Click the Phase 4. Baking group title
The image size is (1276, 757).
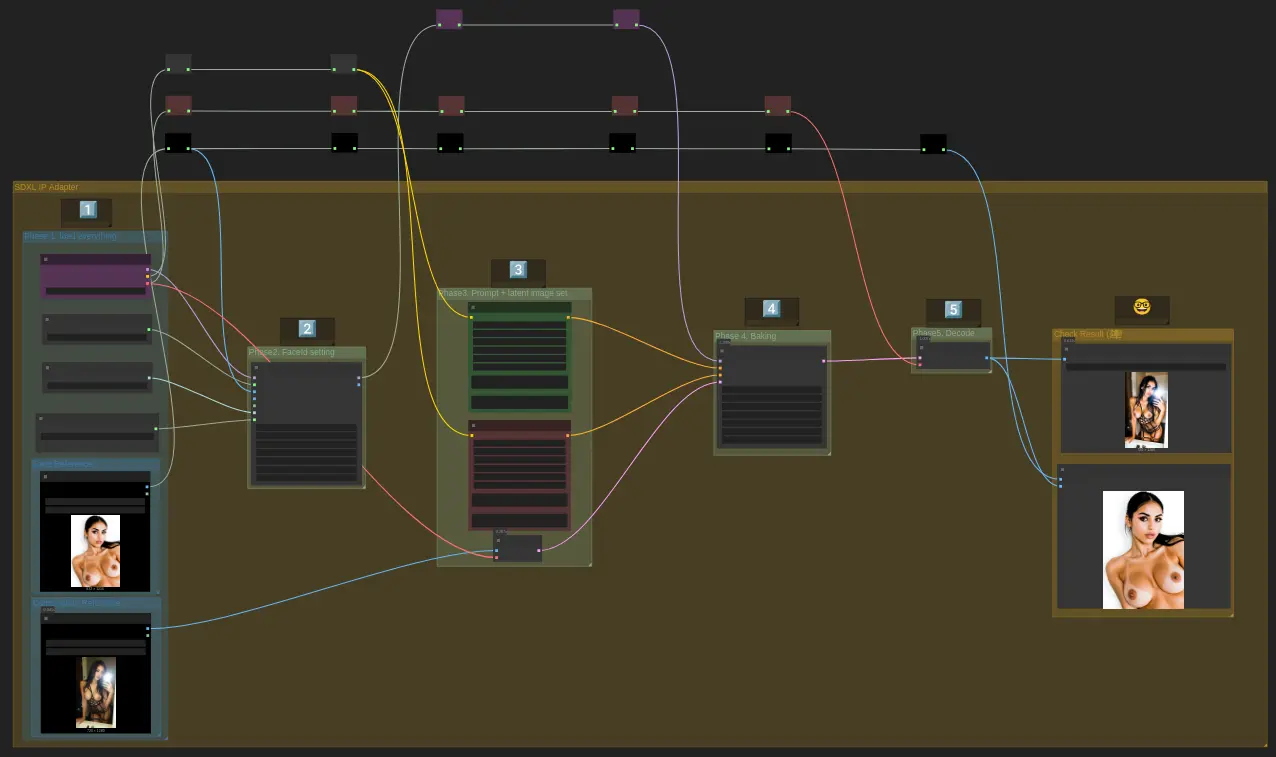pyautogui.click(x=745, y=336)
